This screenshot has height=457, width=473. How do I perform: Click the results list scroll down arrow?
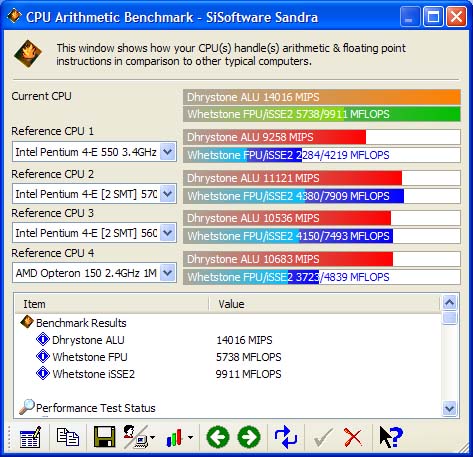coord(450,408)
